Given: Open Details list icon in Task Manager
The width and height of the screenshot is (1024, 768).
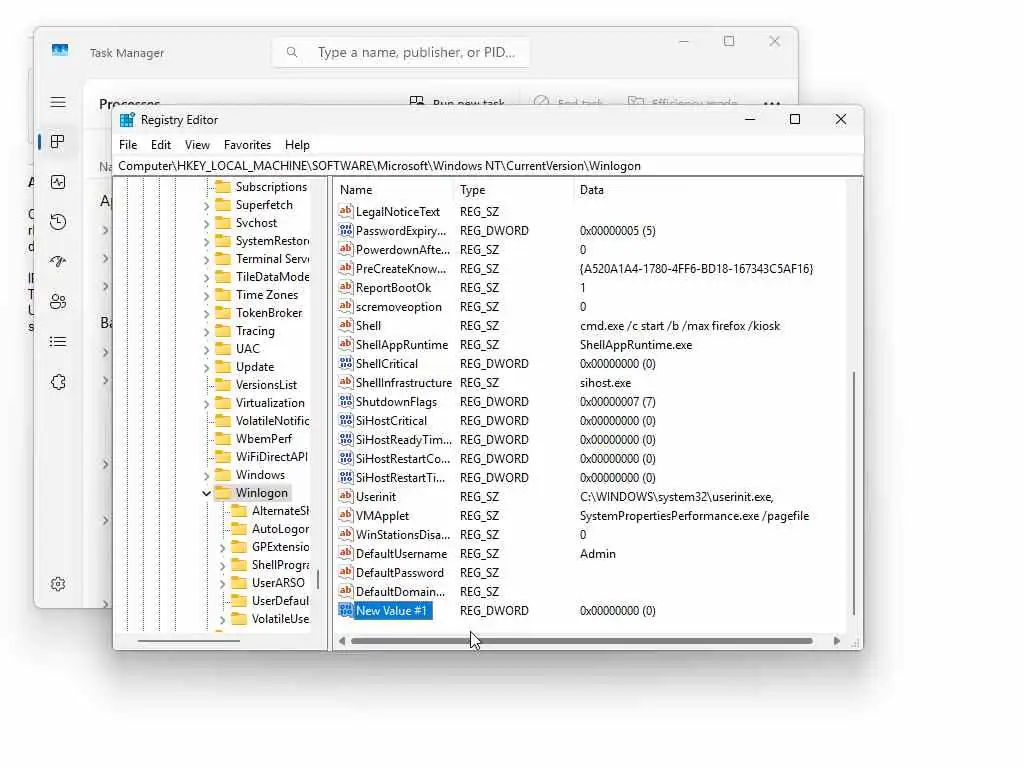Looking at the screenshot, I should pyautogui.click(x=57, y=342).
